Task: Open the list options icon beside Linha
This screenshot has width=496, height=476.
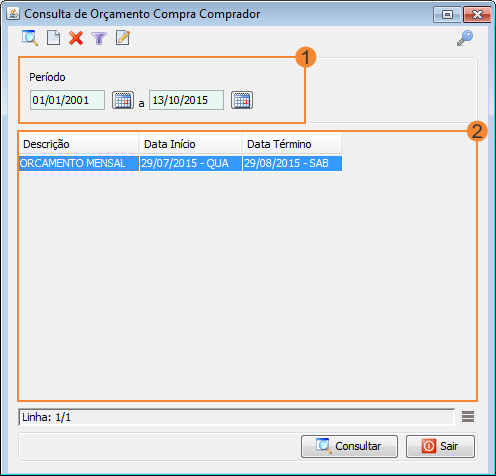Action: [x=468, y=417]
